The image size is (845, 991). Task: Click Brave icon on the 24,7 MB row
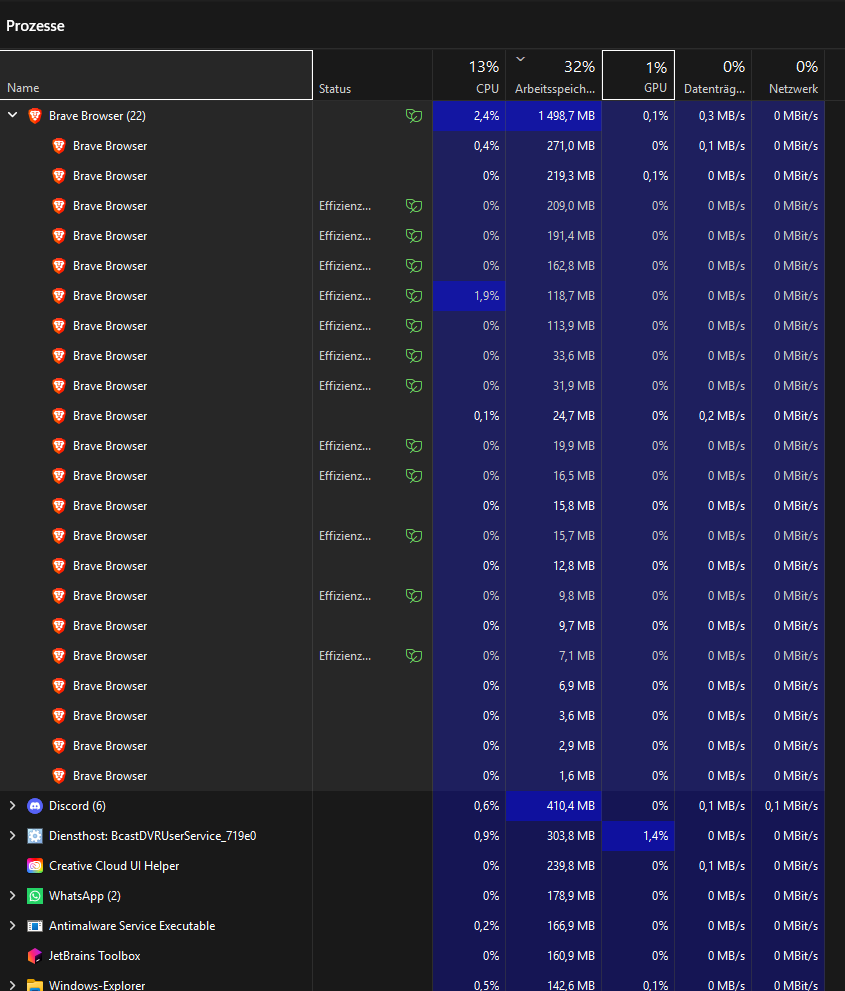[59, 416]
